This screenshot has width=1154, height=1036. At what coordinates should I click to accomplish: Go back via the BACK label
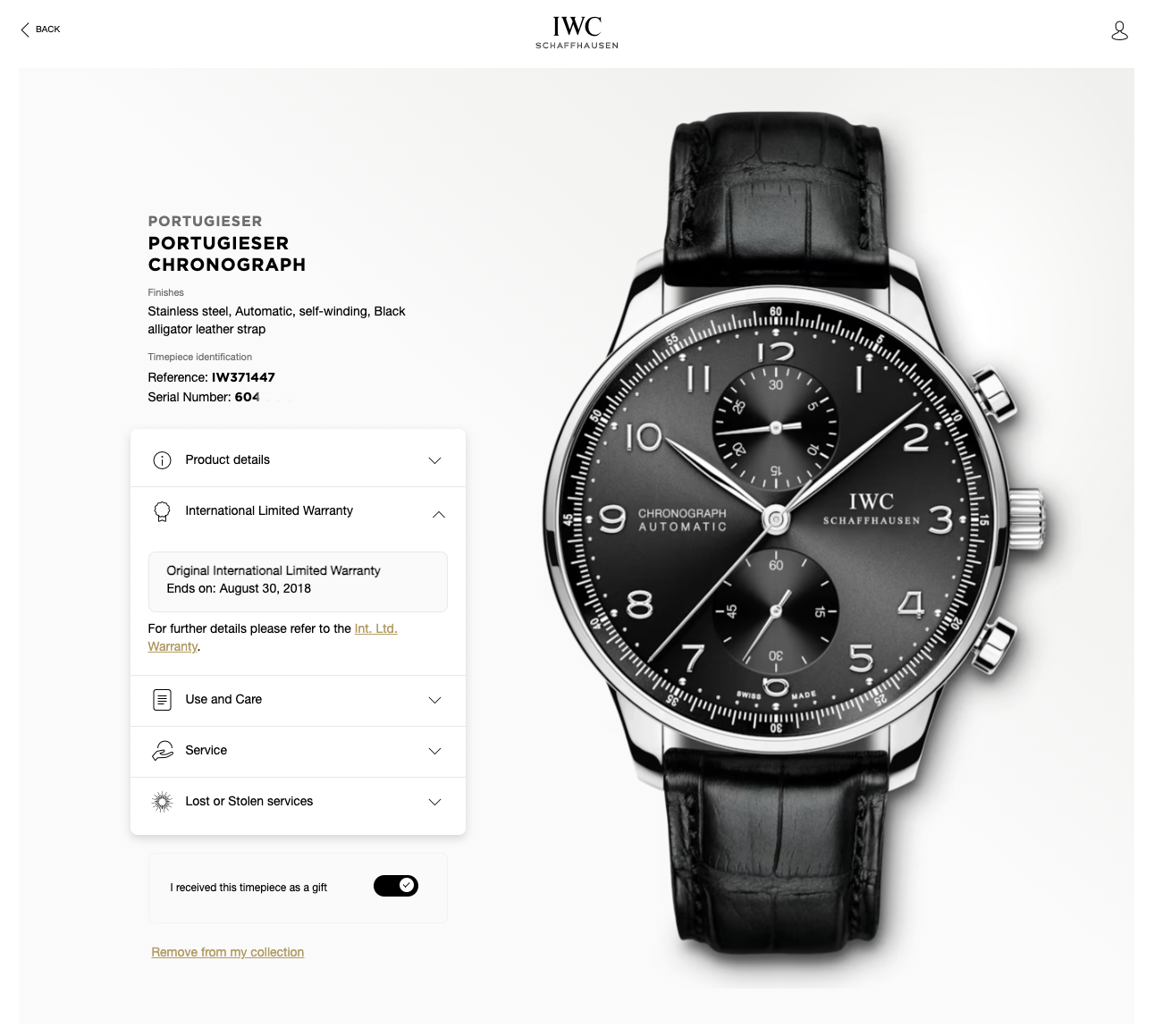click(x=47, y=29)
